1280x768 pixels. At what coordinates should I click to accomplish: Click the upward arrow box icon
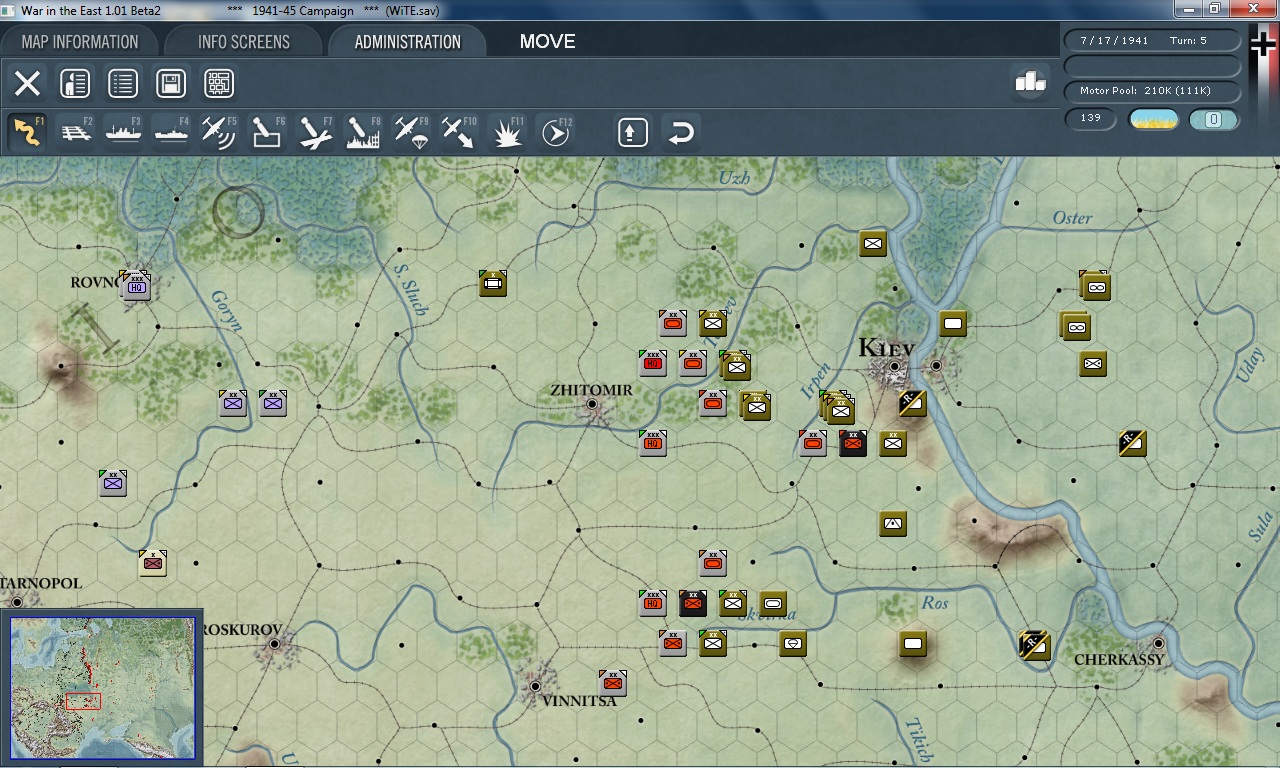[632, 132]
